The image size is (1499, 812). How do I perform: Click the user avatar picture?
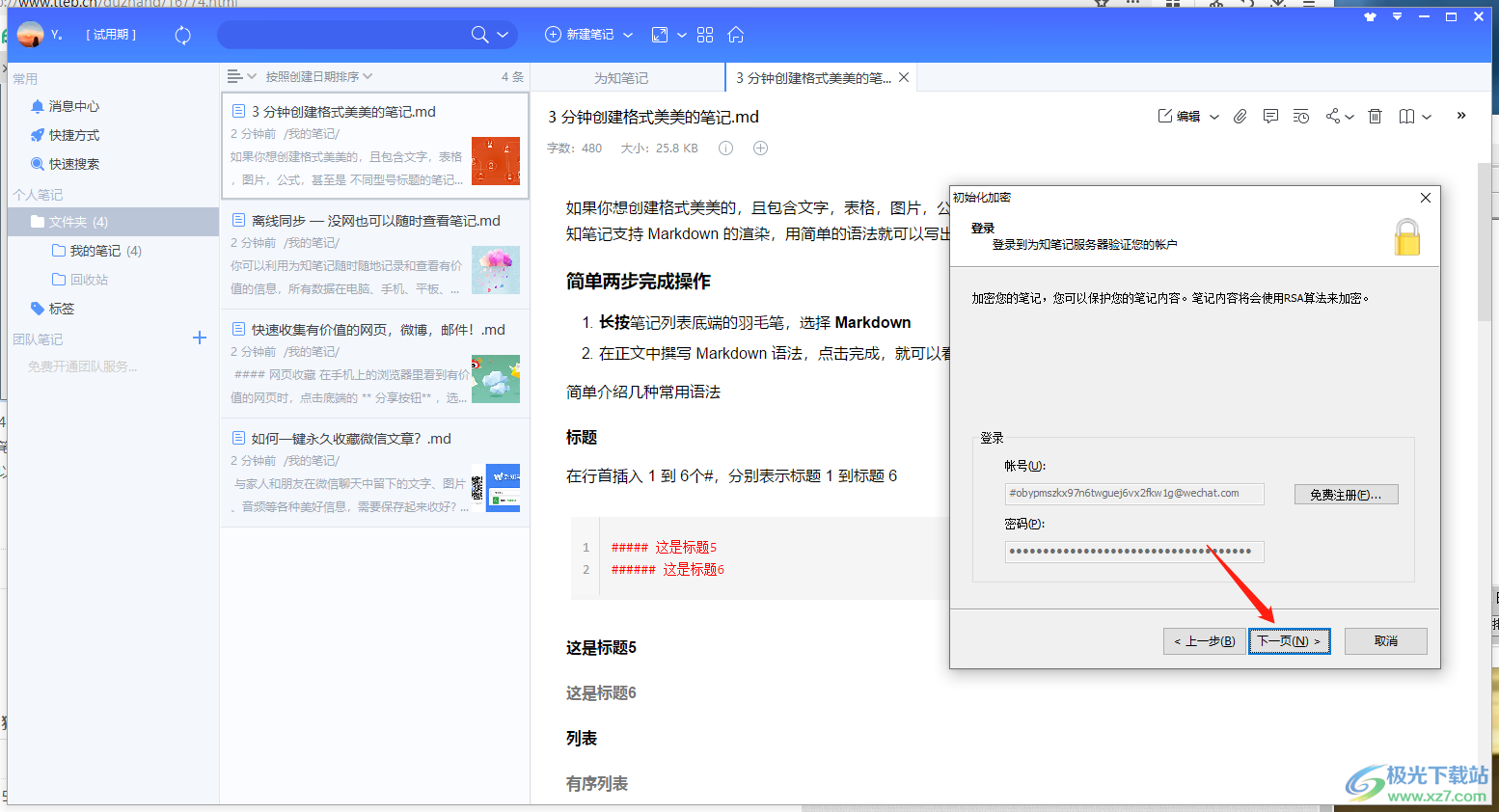tap(31, 35)
